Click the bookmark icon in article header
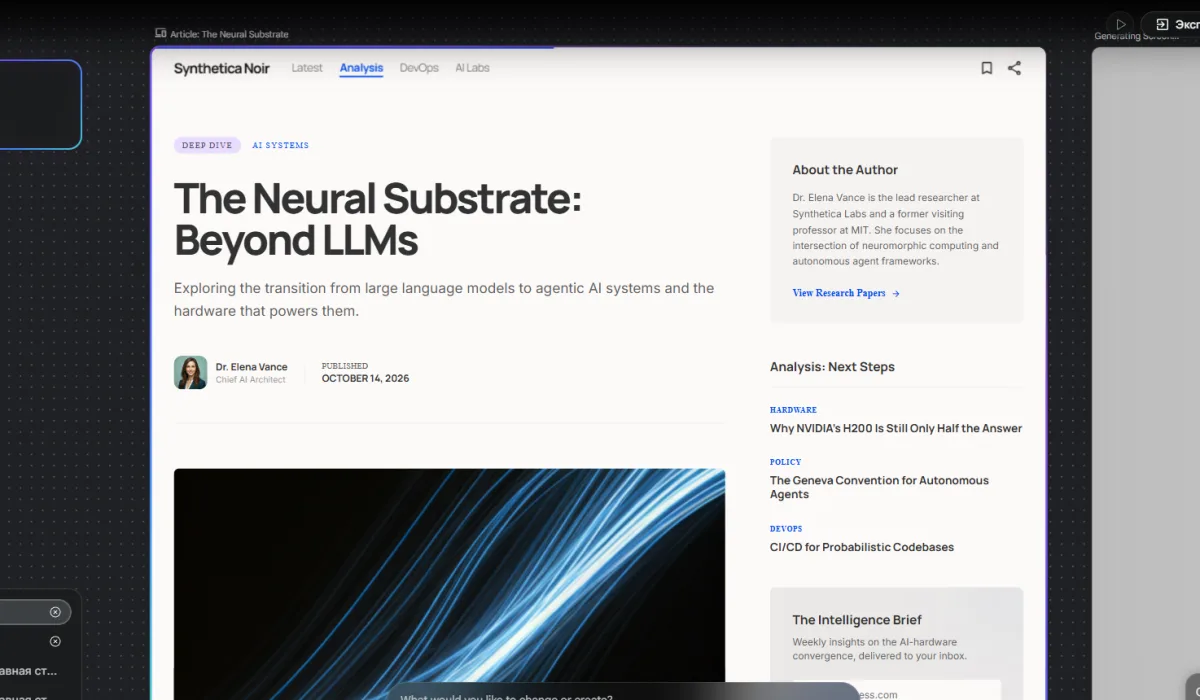The height and width of the screenshot is (700, 1200). pos(986,68)
